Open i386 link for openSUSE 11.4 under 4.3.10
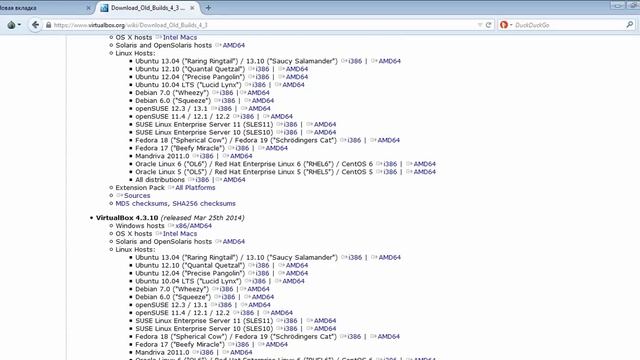The height and width of the screenshot is (360, 640). [247, 313]
